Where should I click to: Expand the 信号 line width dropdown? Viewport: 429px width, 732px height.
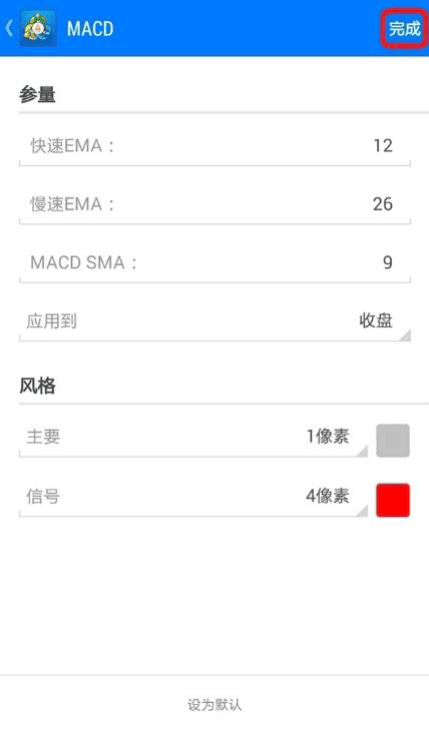pos(193,497)
